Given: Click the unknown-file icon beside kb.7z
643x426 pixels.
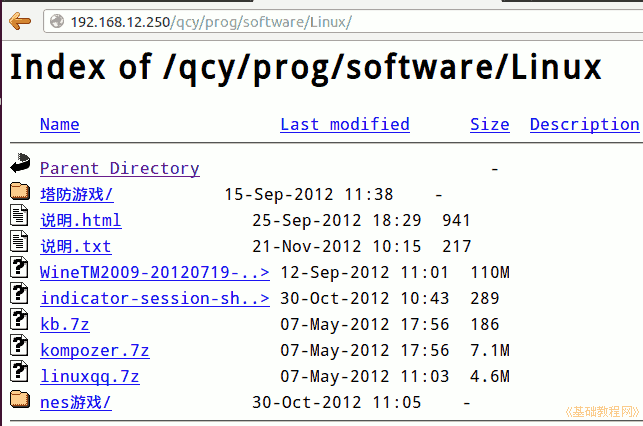Looking at the screenshot, I should (x=19, y=319).
